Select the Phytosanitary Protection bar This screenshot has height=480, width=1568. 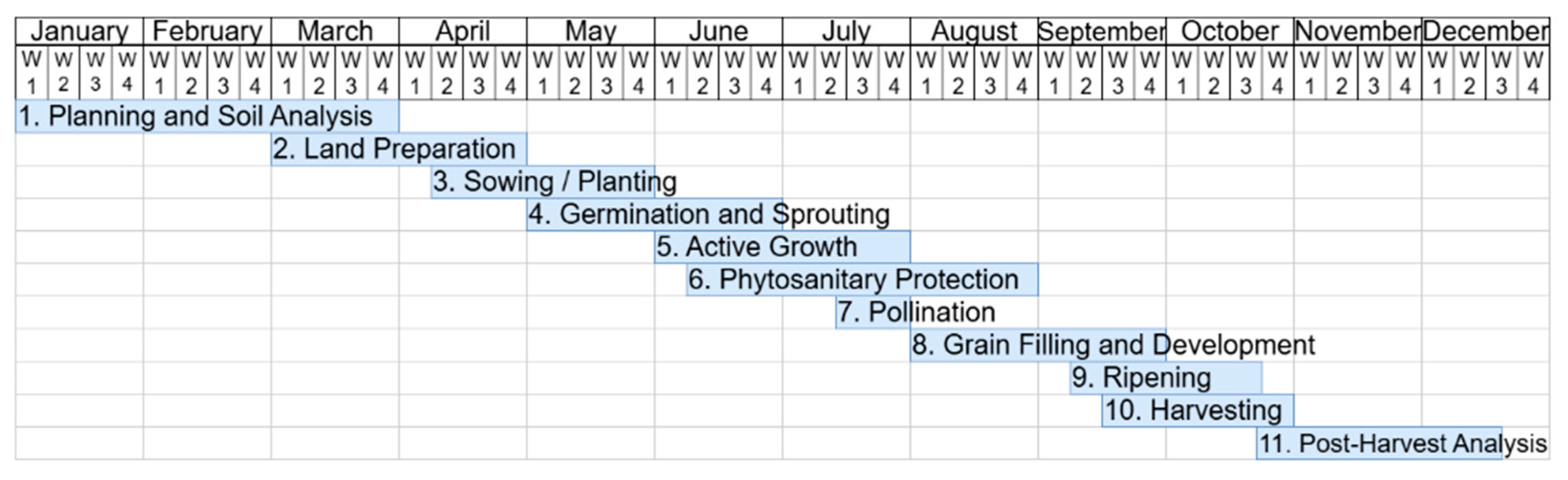(862, 280)
